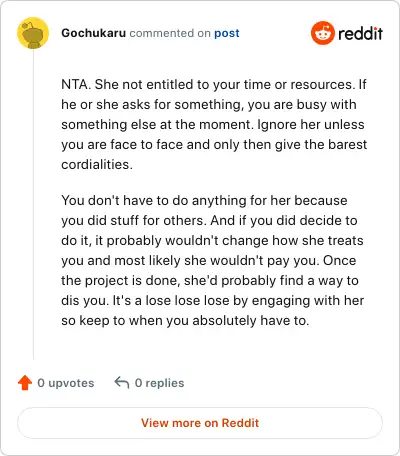Click the Reddit Snoo logo circle
The image size is (400, 456).
pos(322,33)
